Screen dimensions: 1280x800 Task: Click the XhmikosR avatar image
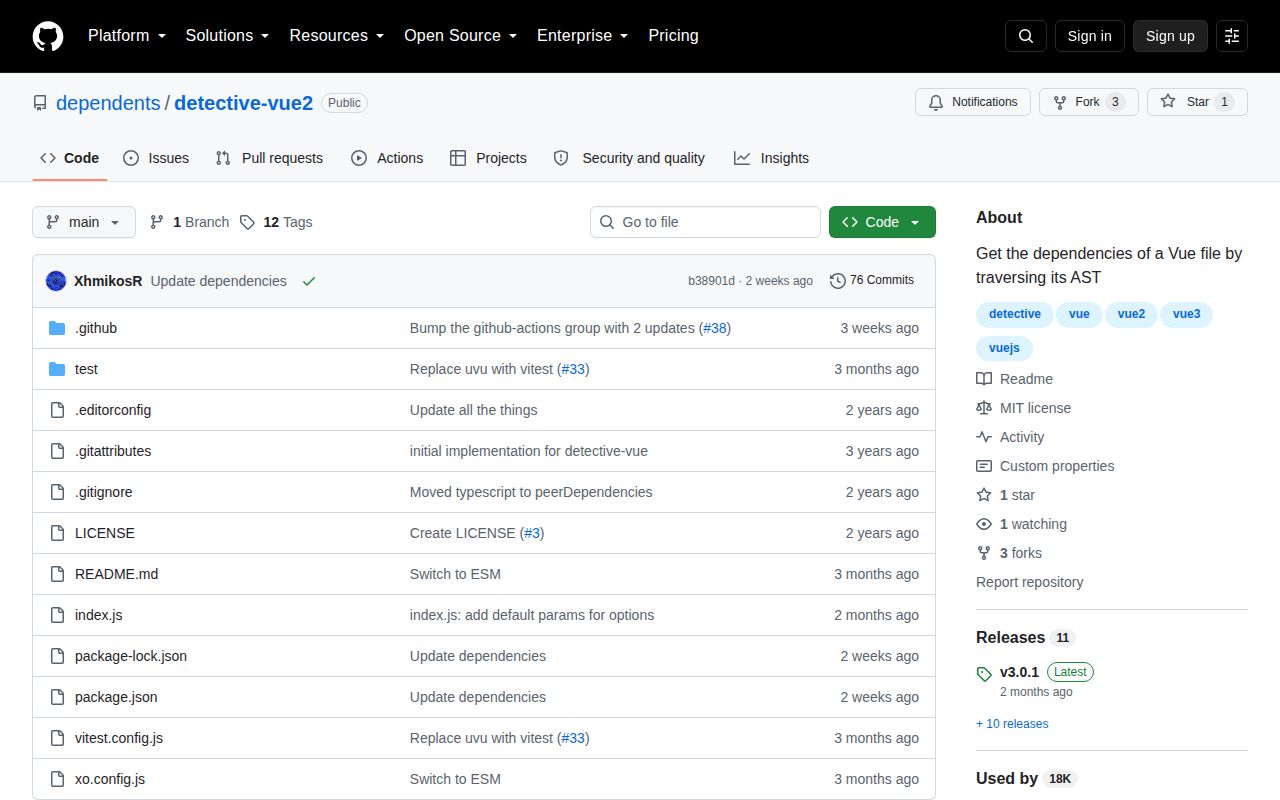click(x=56, y=281)
